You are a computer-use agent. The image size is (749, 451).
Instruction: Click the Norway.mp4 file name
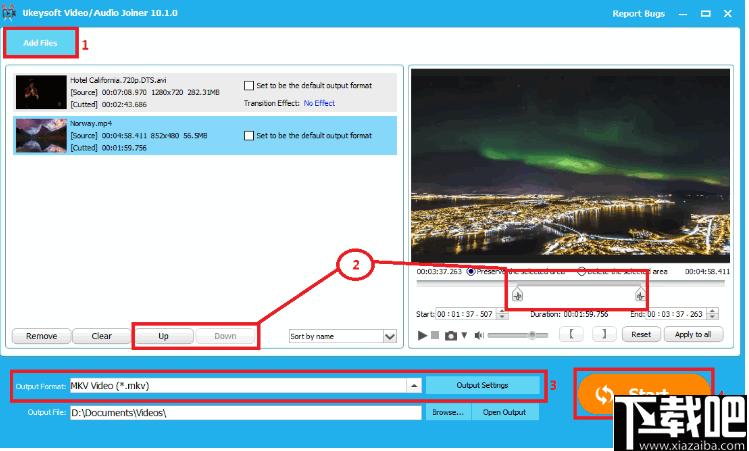click(91, 123)
